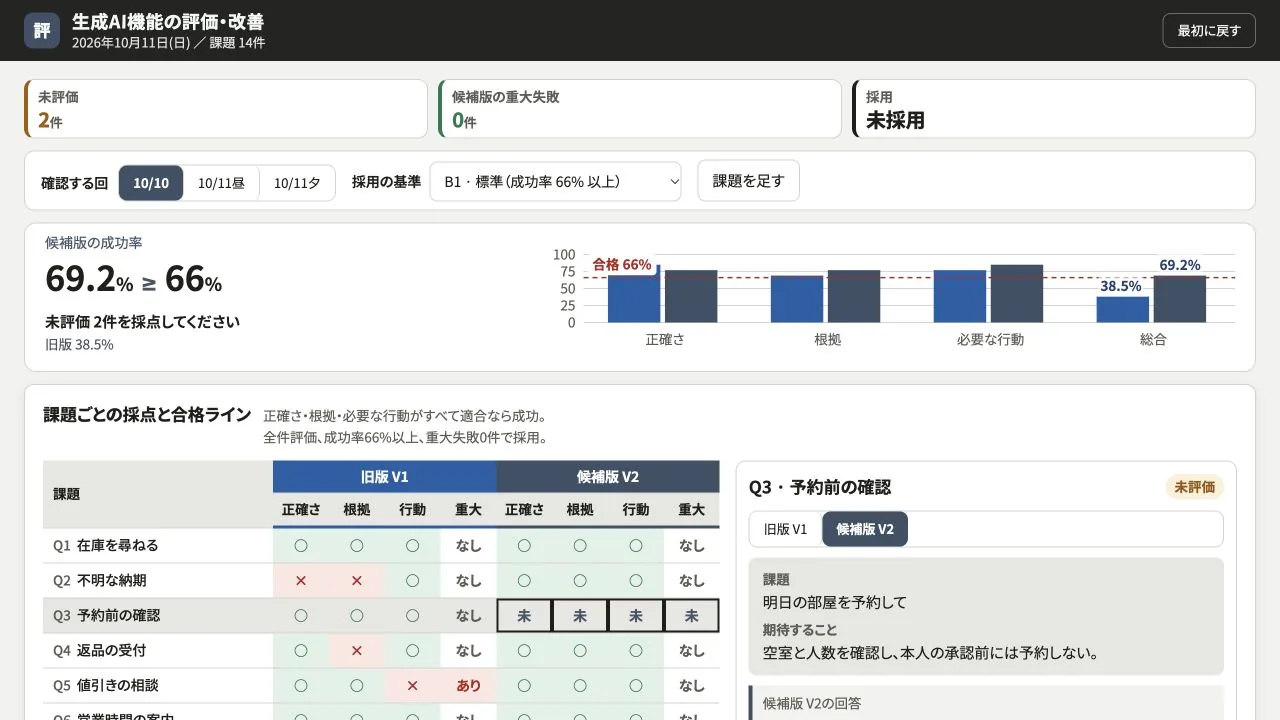Select the Q2 不明な納期 row

tap(381, 581)
